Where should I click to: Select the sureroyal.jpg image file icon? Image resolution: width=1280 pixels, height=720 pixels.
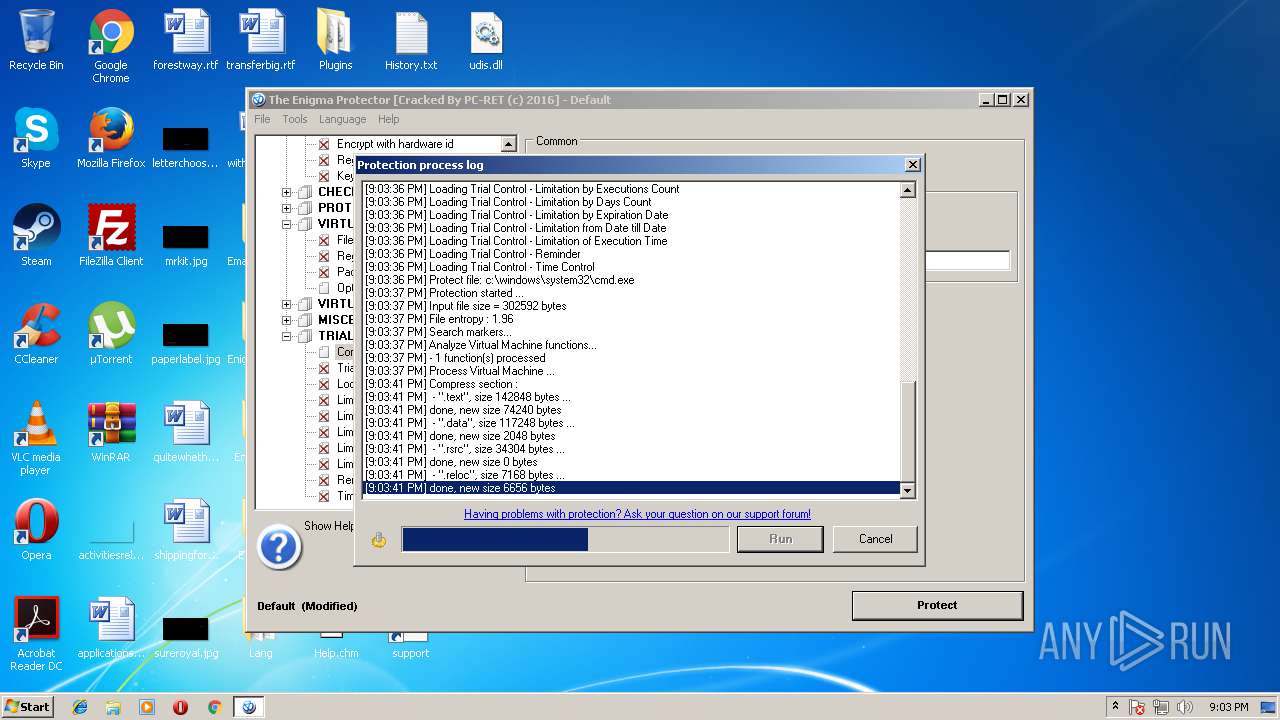[186, 640]
